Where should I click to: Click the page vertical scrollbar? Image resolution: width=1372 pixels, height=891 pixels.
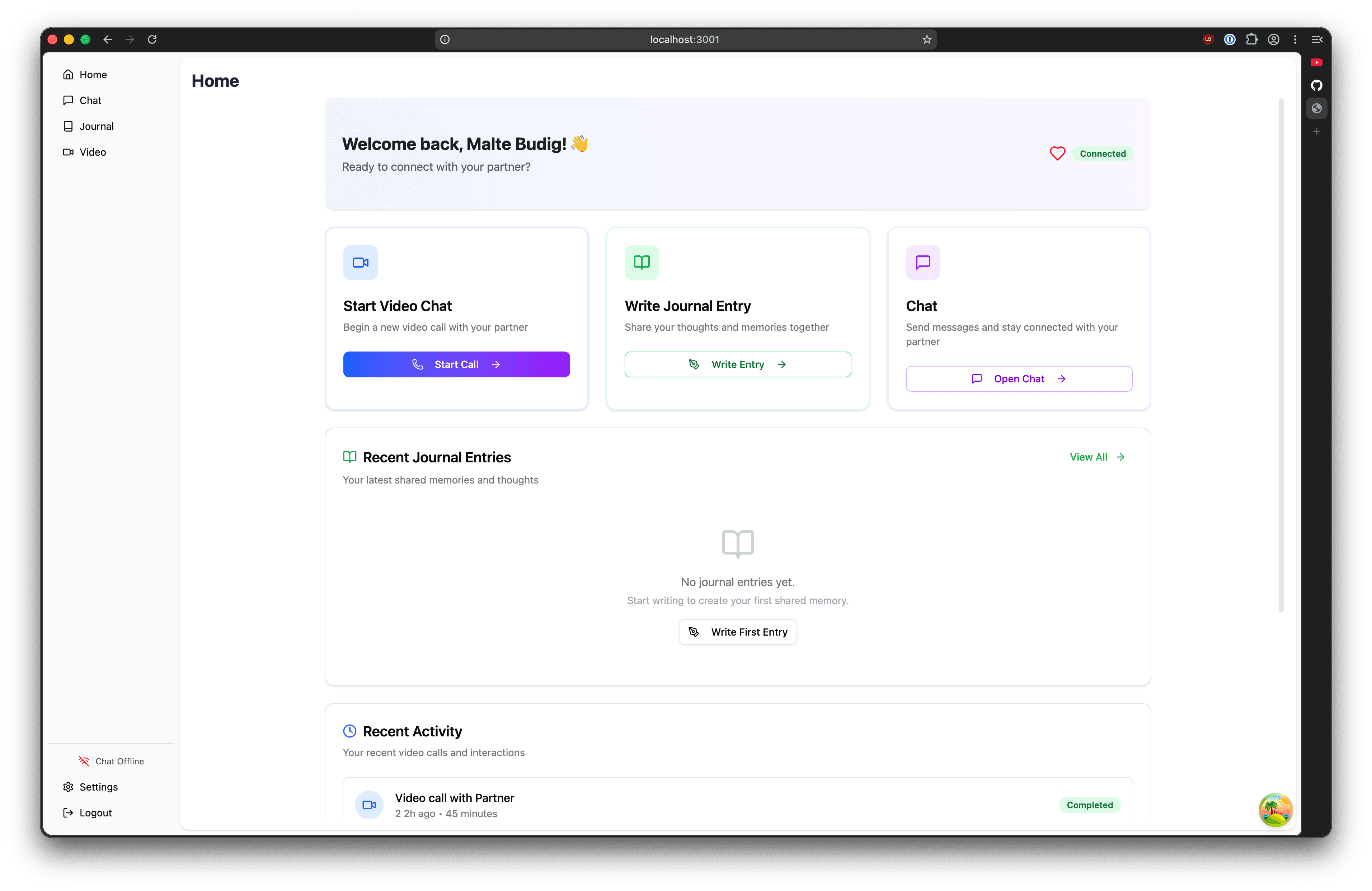click(1281, 355)
